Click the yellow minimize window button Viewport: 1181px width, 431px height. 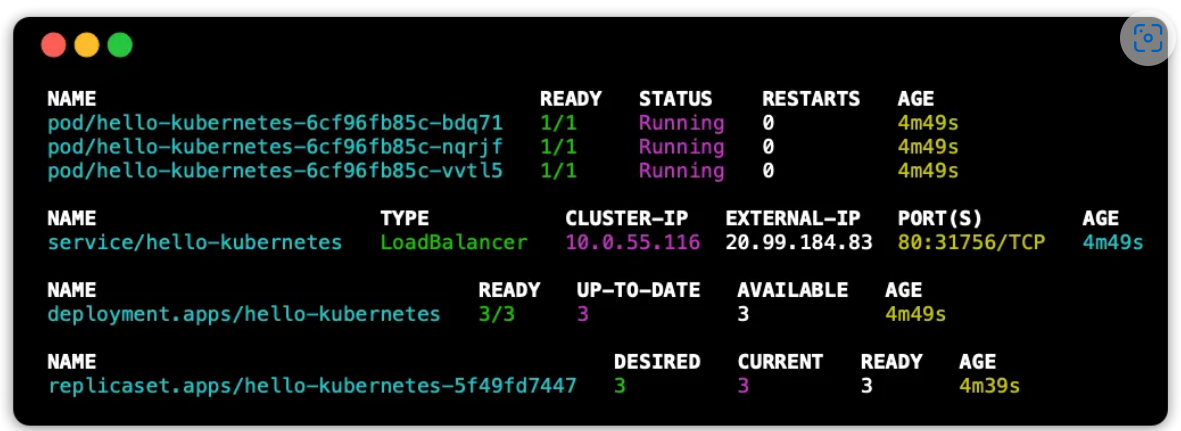click(x=87, y=45)
